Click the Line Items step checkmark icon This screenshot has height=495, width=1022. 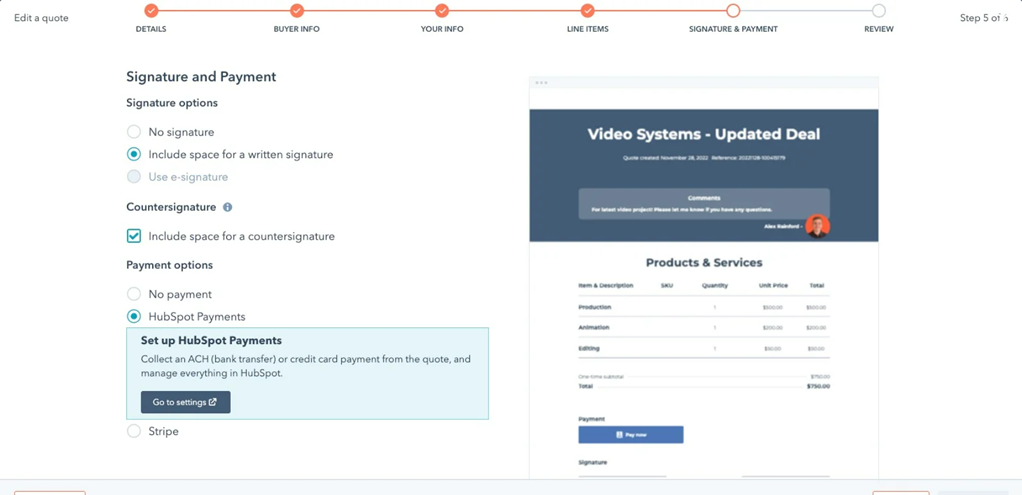[587, 11]
